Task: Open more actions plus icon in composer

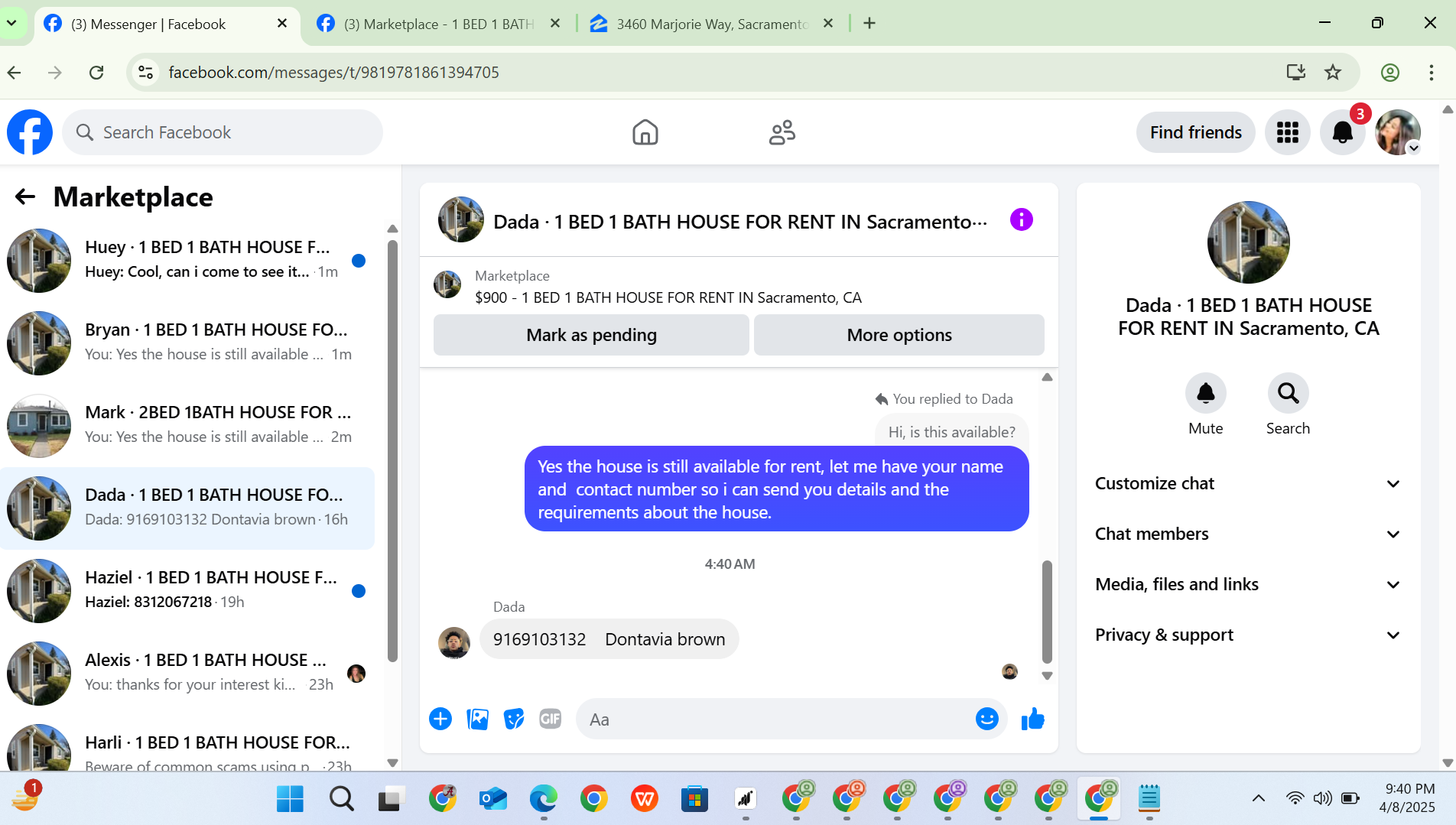Action: coord(440,719)
